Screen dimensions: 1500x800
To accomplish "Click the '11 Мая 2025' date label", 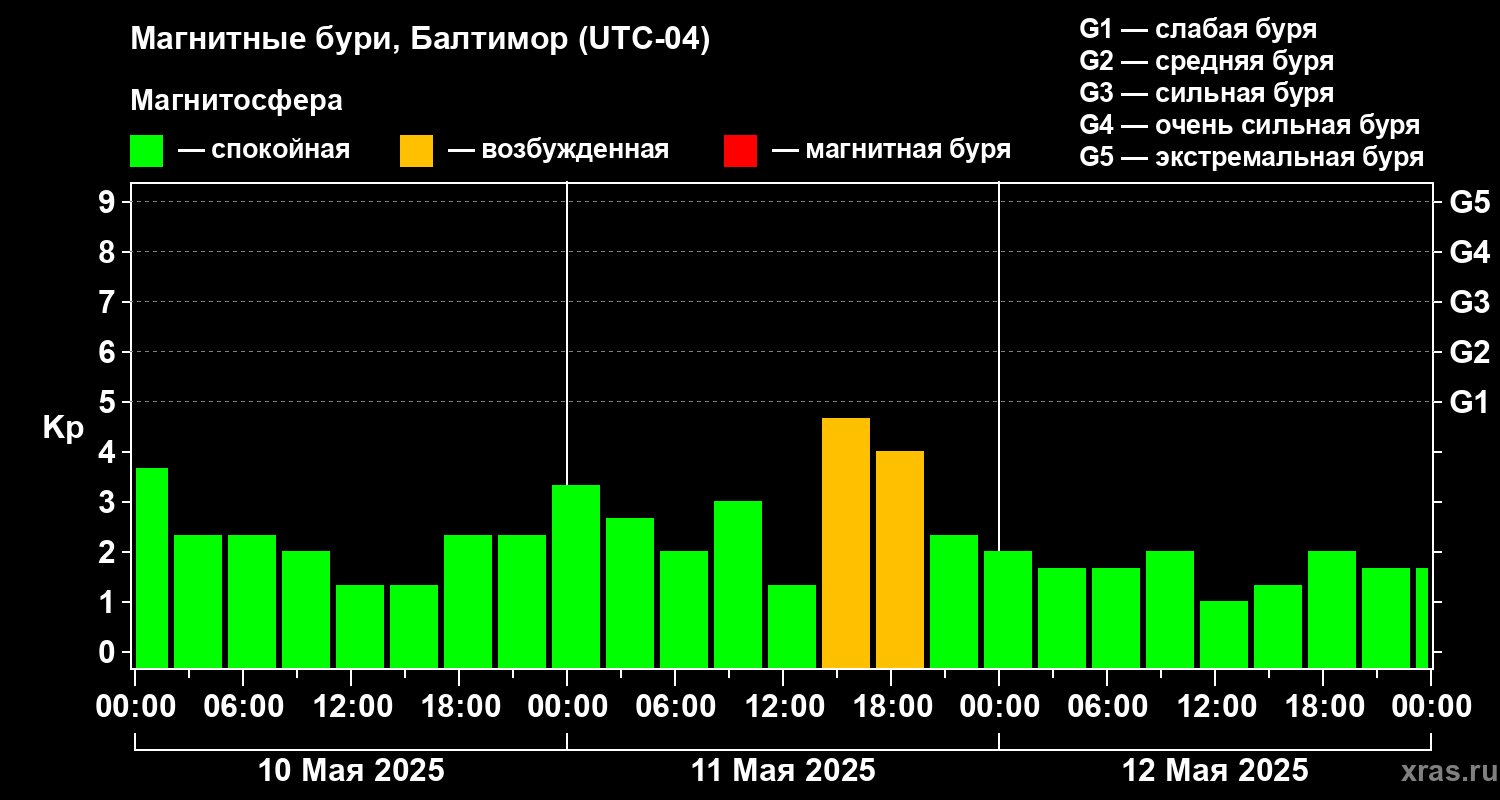I will (x=783, y=771).
